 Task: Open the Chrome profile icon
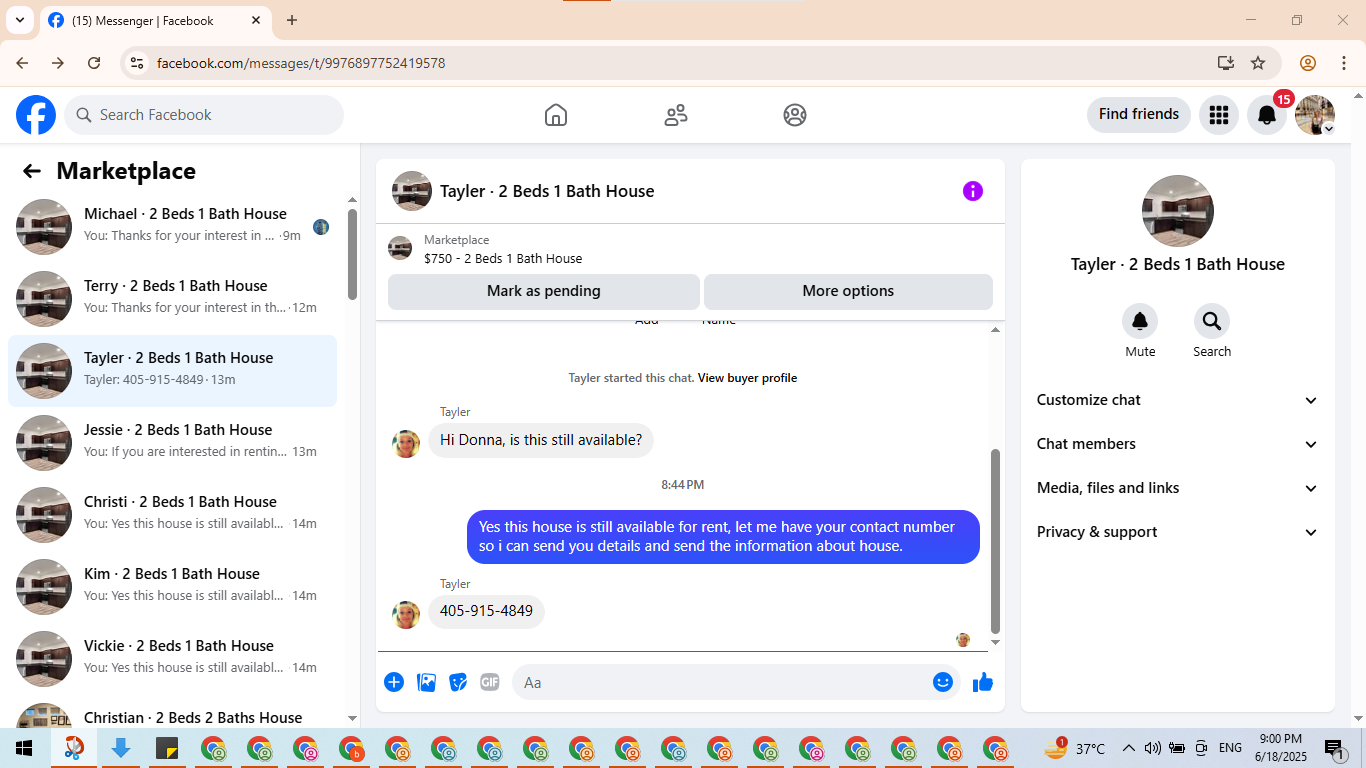[1308, 63]
